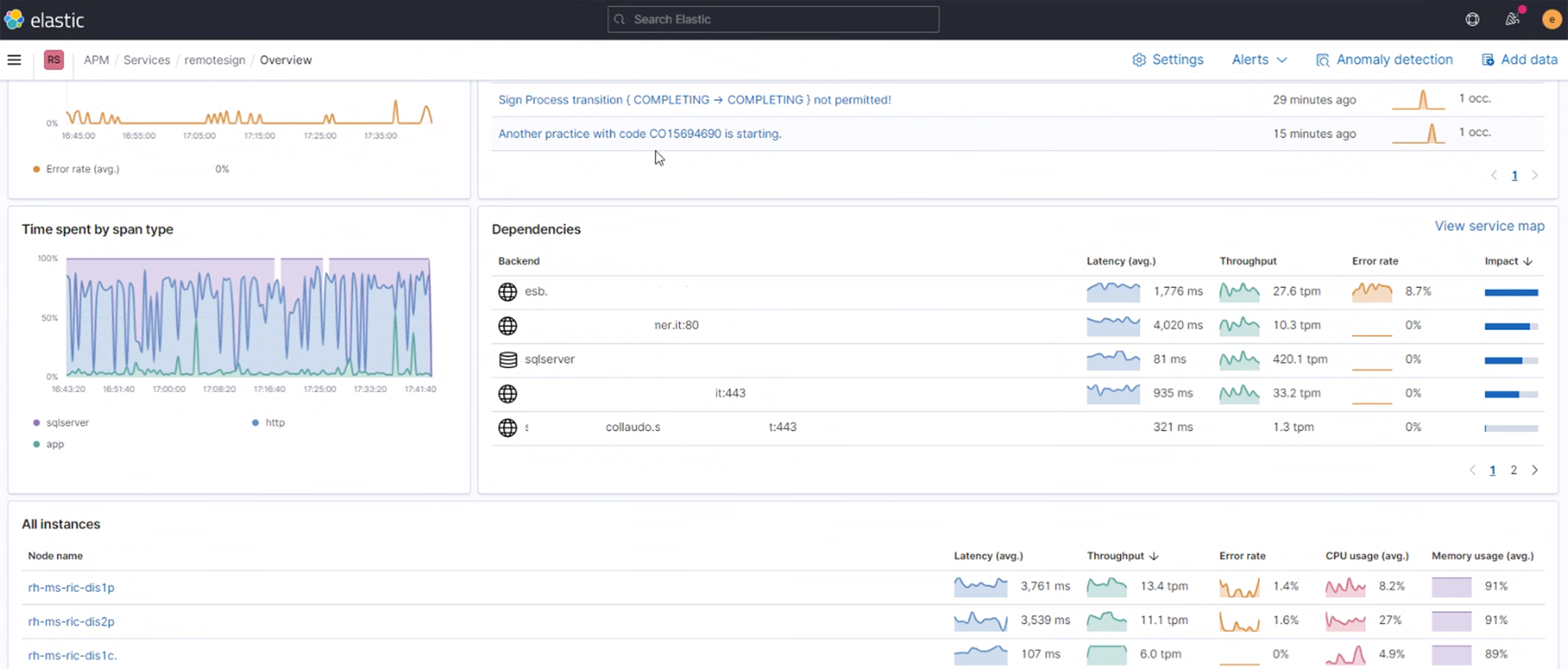Click the sqlserver database icon
Viewport: 1568px width, 669px height.
click(508, 360)
